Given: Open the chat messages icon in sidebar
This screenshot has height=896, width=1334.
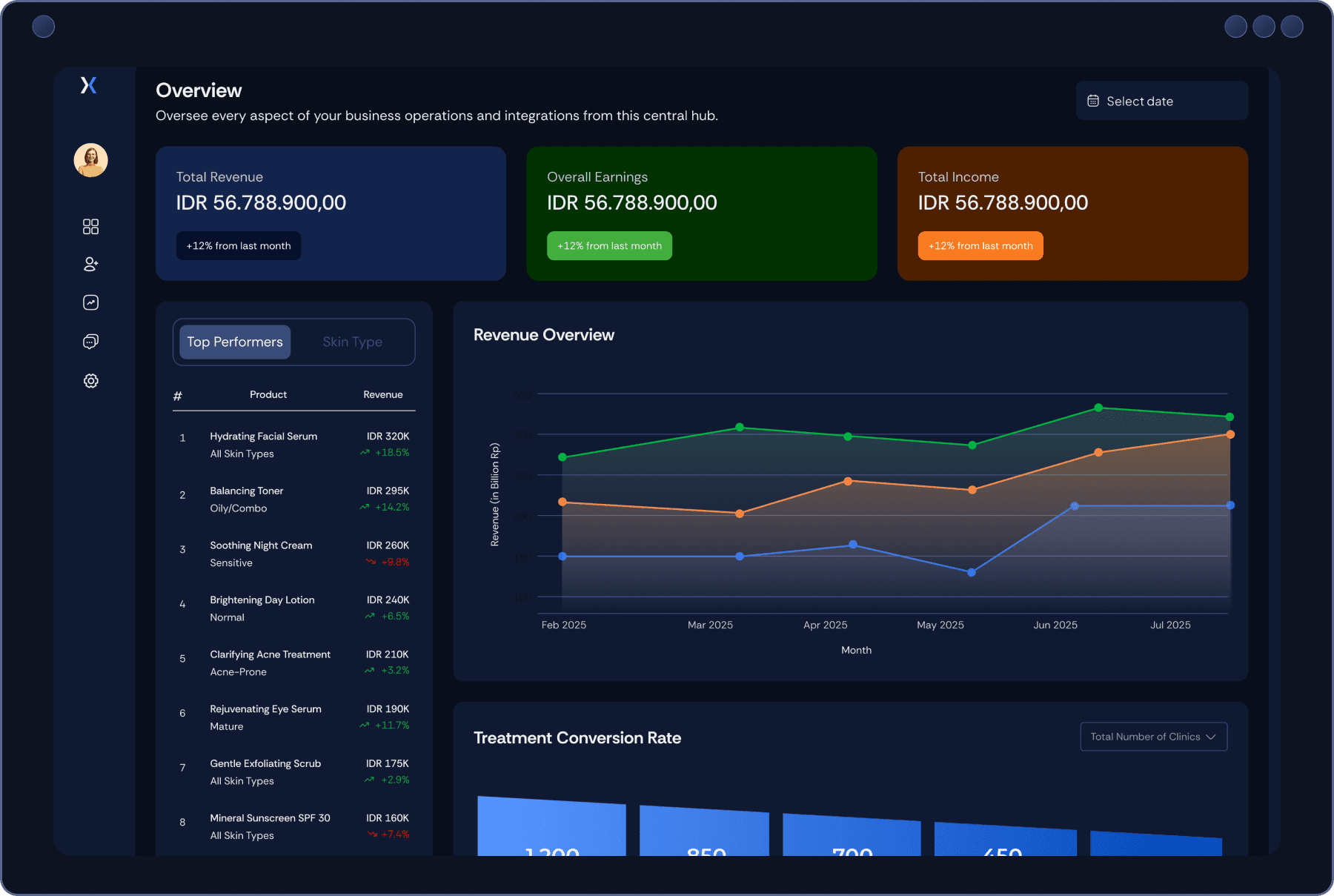Looking at the screenshot, I should coord(90,341).
